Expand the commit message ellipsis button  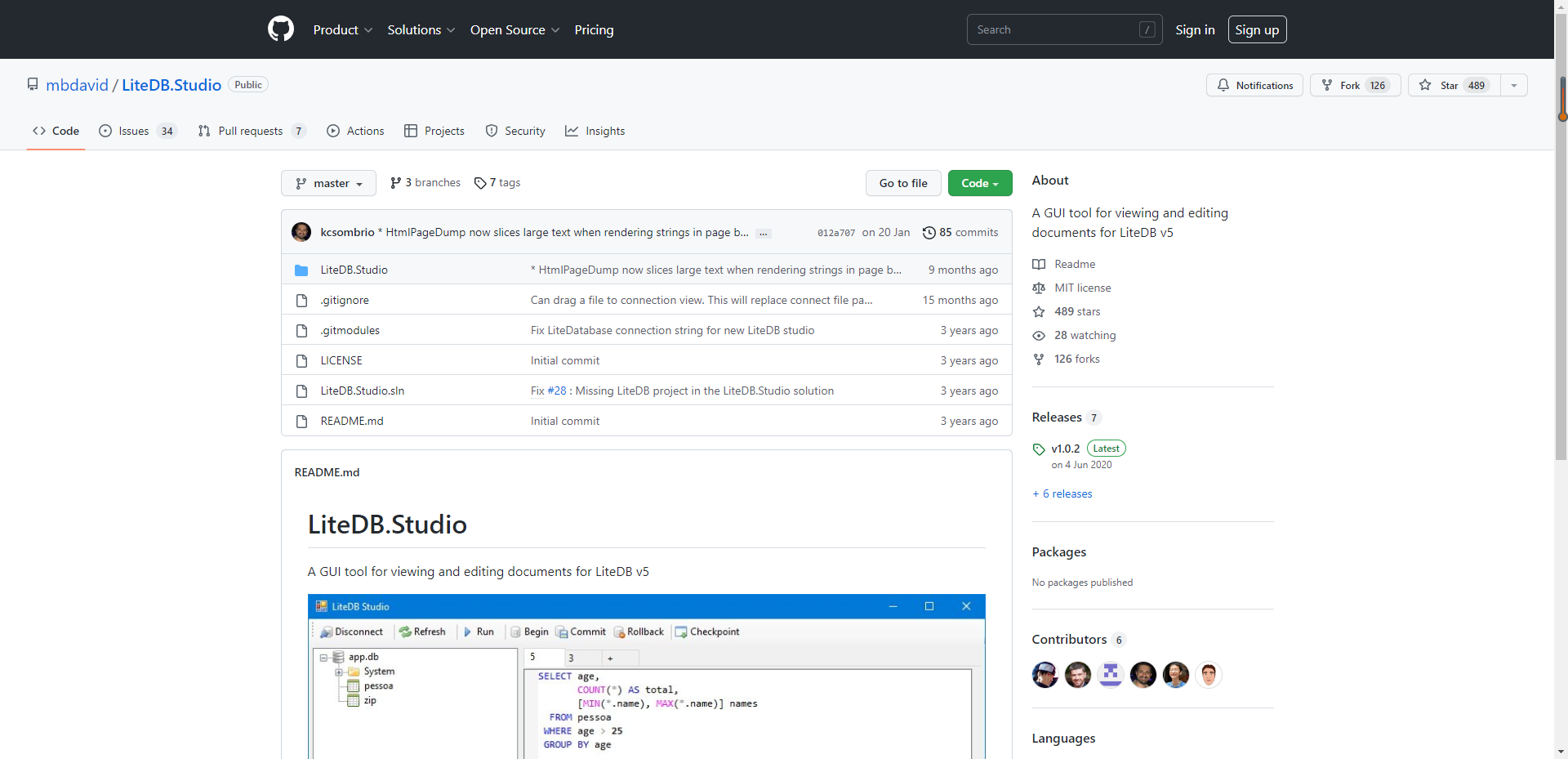pos(764,234)
